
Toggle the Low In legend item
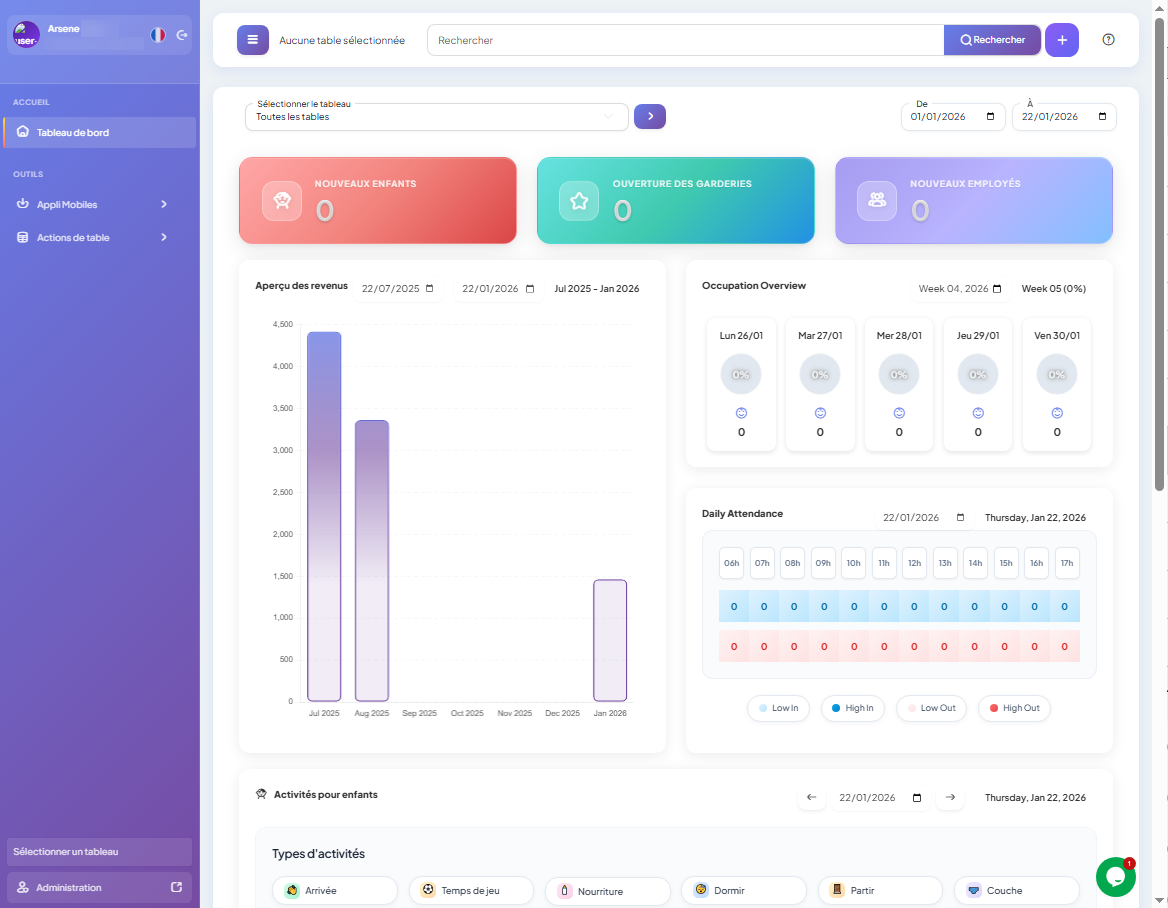click(778, 708)
